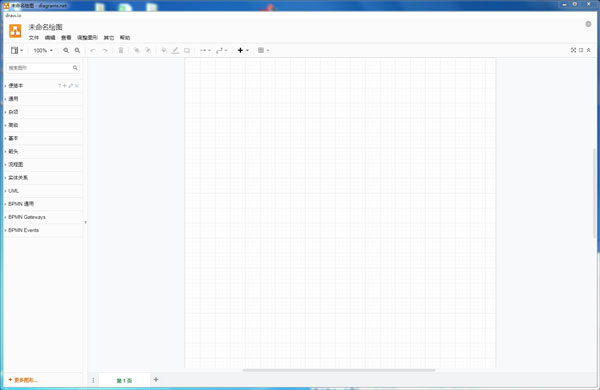
Task: Expand the 实体关系 entity relation section
Action: click(43, 178)
